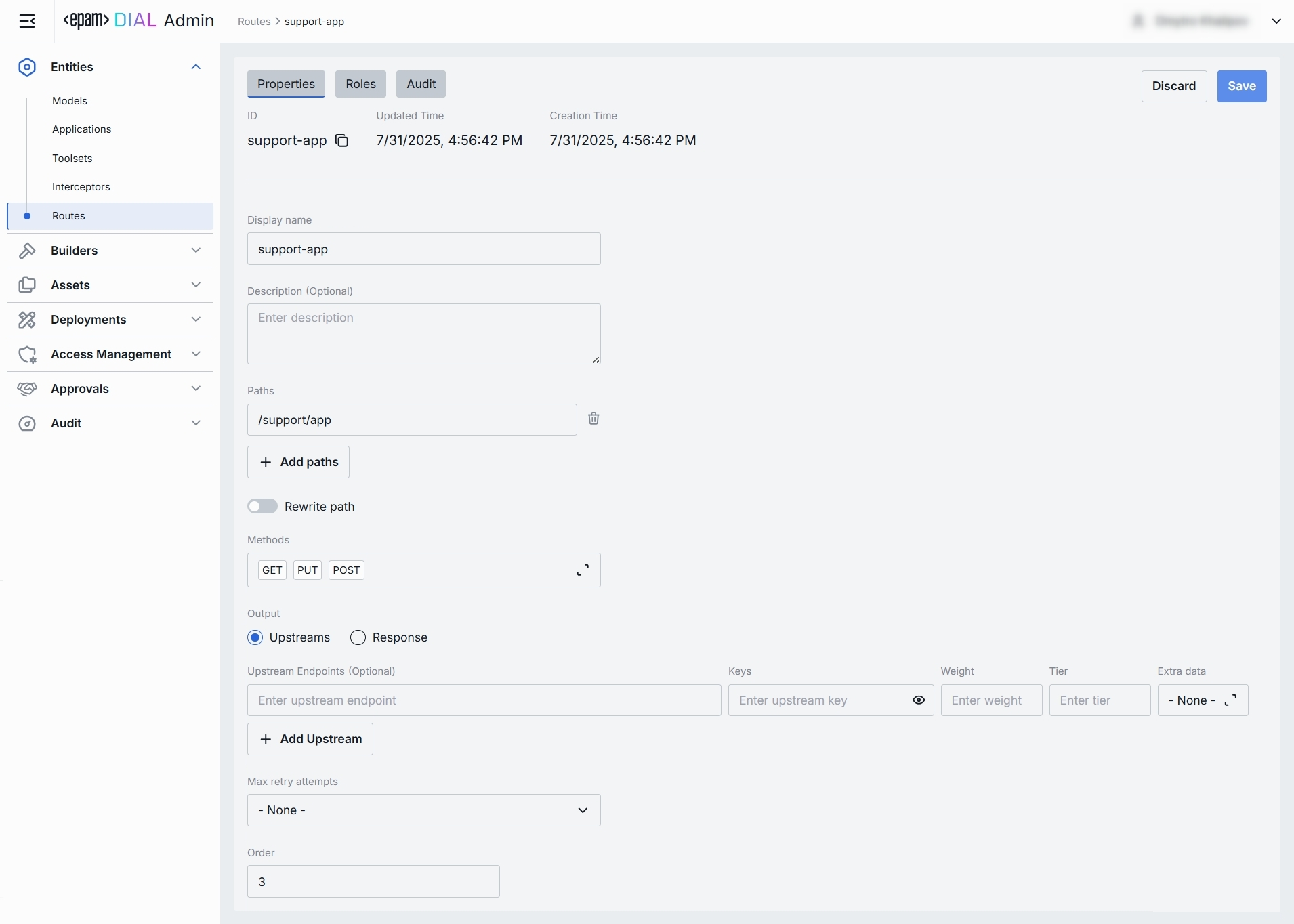Click the Approvals handshake icon
1294x924 pixels.
click(27, 389)
